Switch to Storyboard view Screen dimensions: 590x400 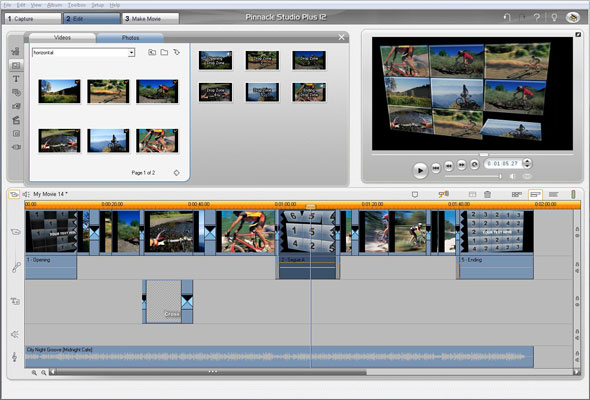point(517,195)
